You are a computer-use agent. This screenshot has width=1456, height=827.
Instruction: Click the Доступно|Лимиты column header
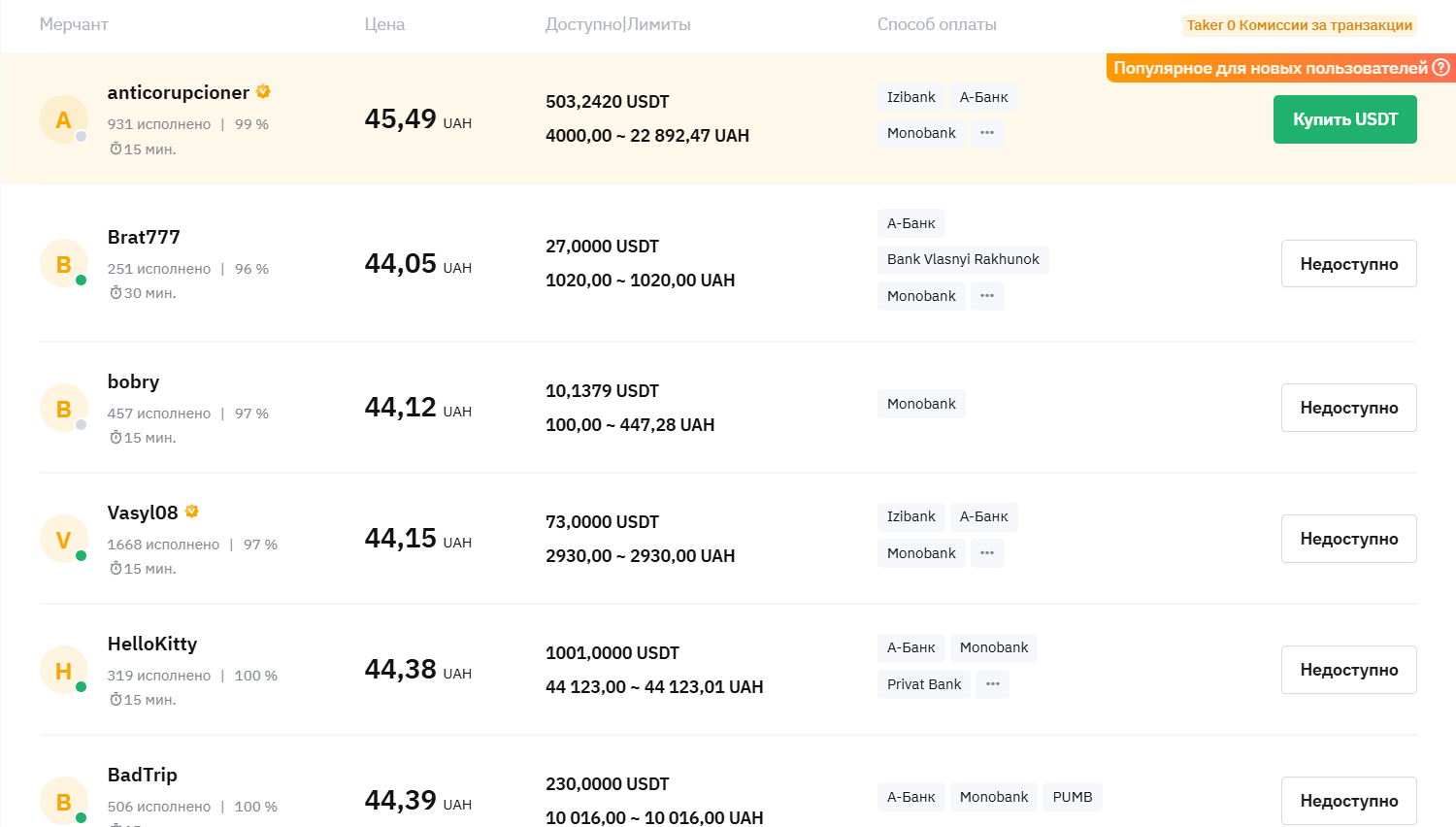pyautogui.click(x=618, y=24)
